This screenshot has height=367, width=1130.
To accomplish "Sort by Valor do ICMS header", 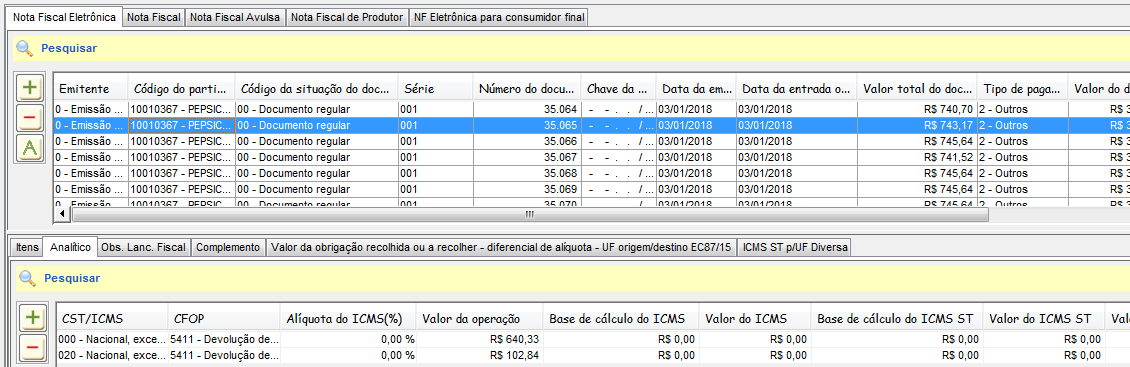I will [x=755, y=319].
